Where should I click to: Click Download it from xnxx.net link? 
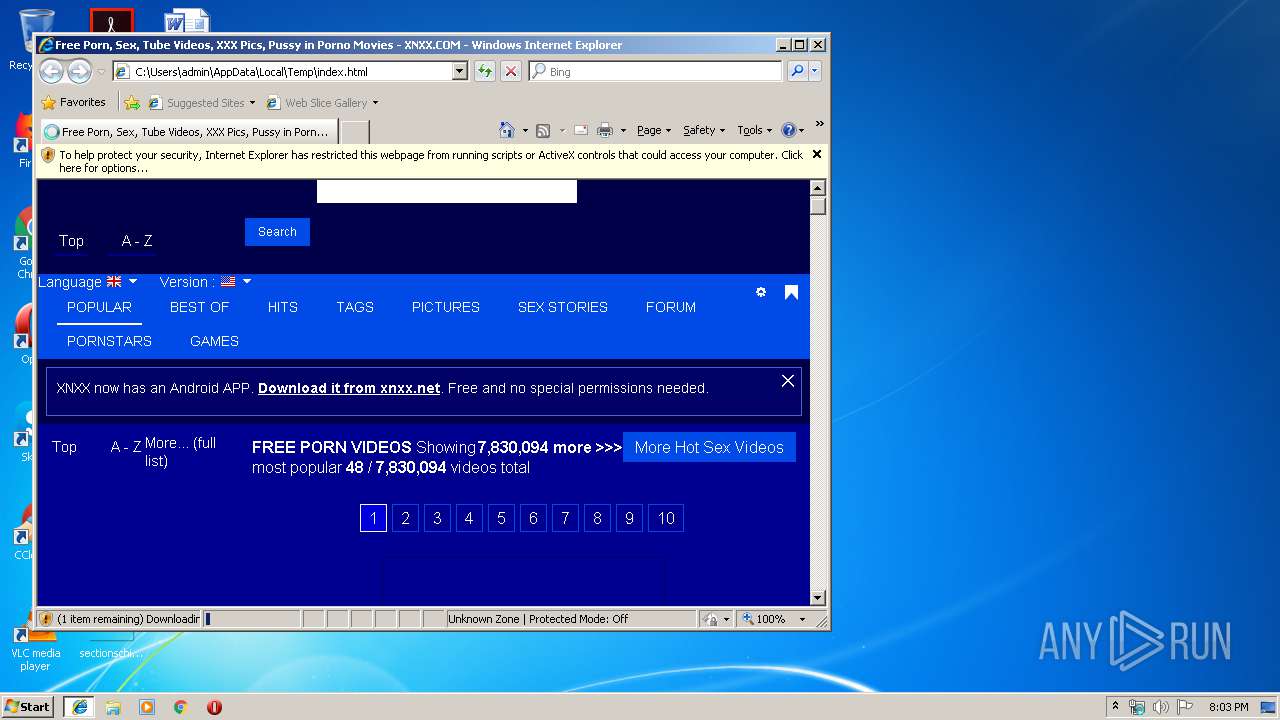[349, 388]
